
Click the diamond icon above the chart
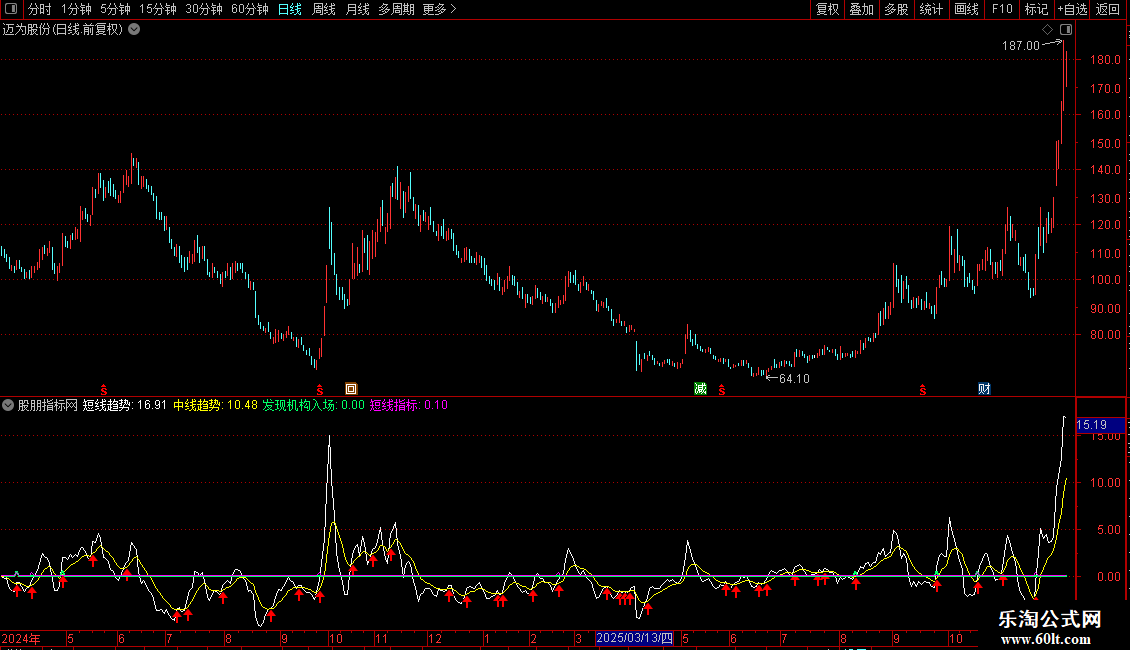[x=1047, y=30]
